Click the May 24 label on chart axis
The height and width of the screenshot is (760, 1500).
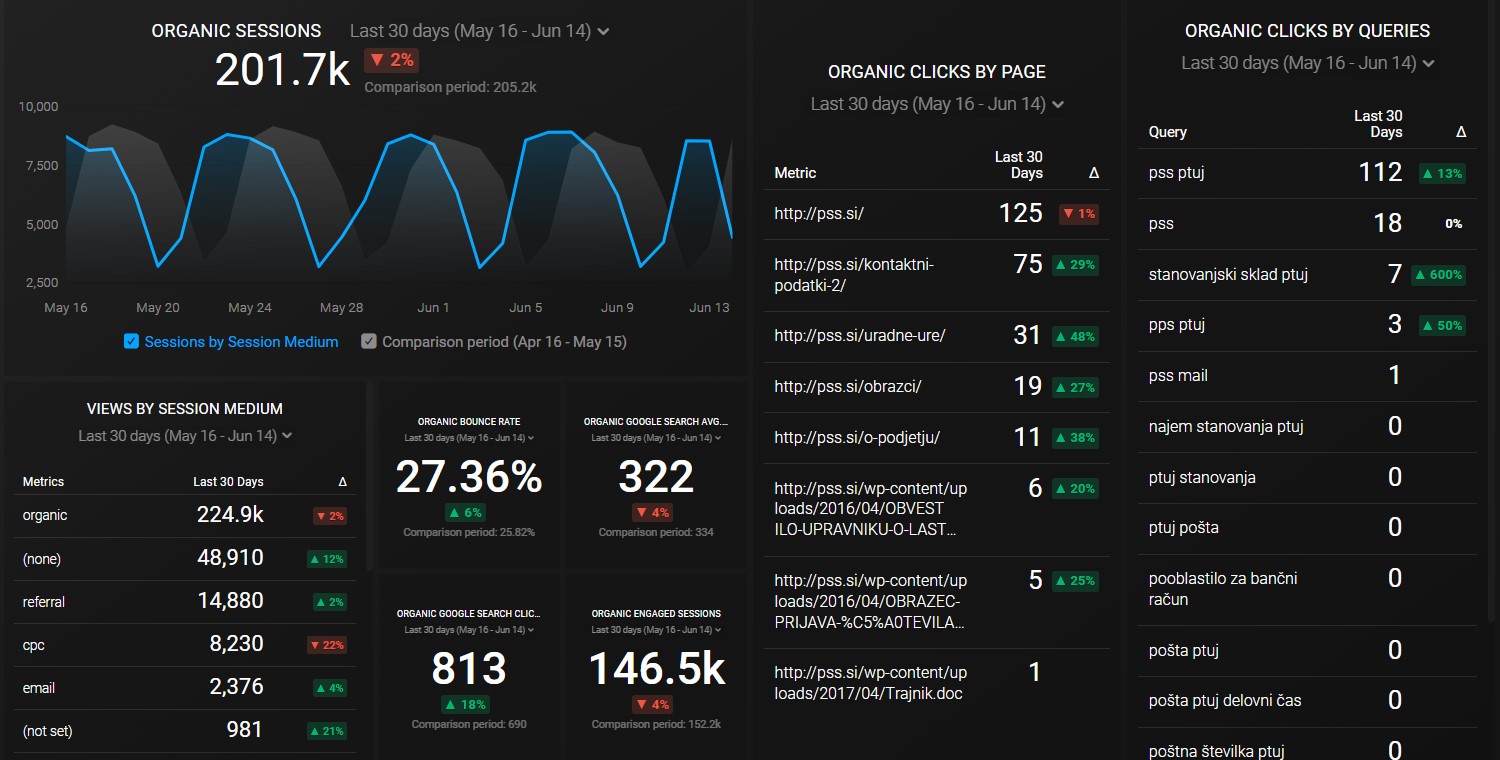click(x=249, y=308)
